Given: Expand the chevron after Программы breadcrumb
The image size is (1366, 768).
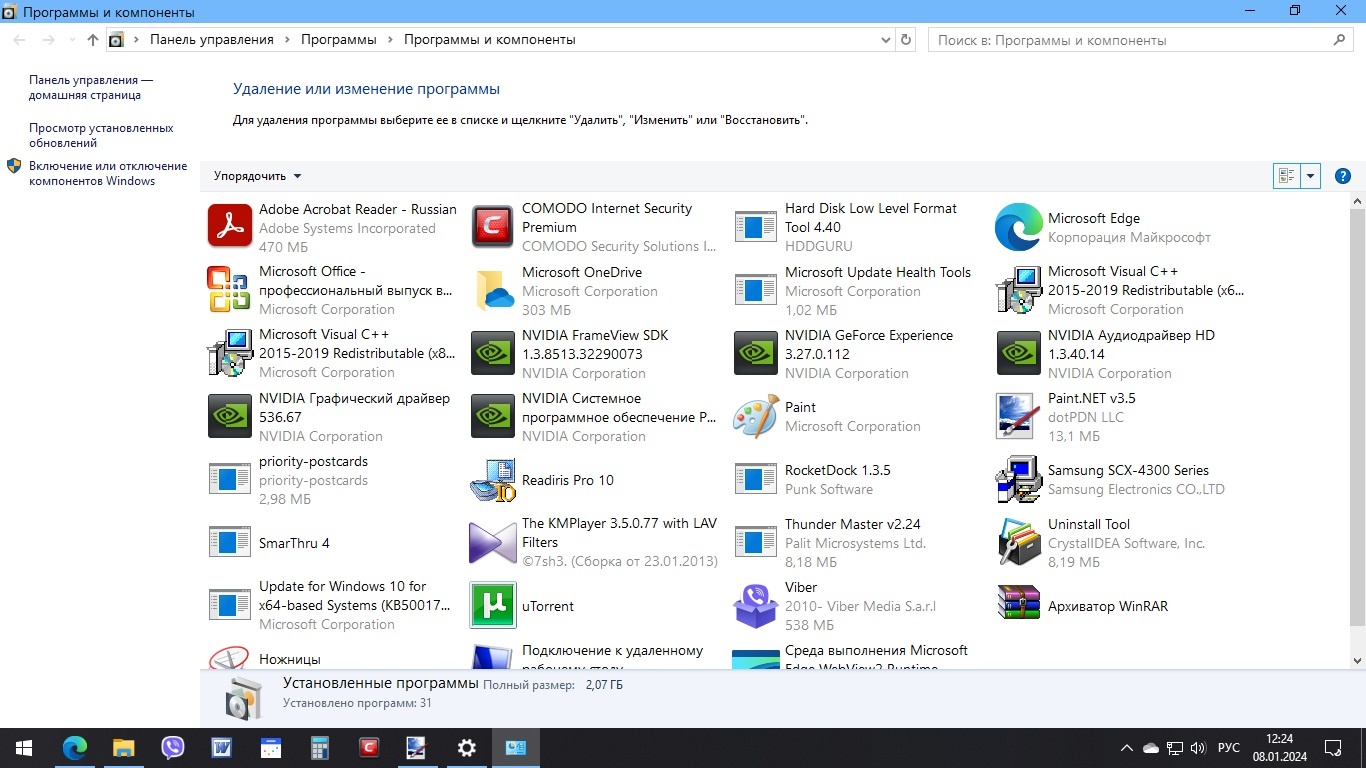Looking at the screenshot, I should (390, 40).
